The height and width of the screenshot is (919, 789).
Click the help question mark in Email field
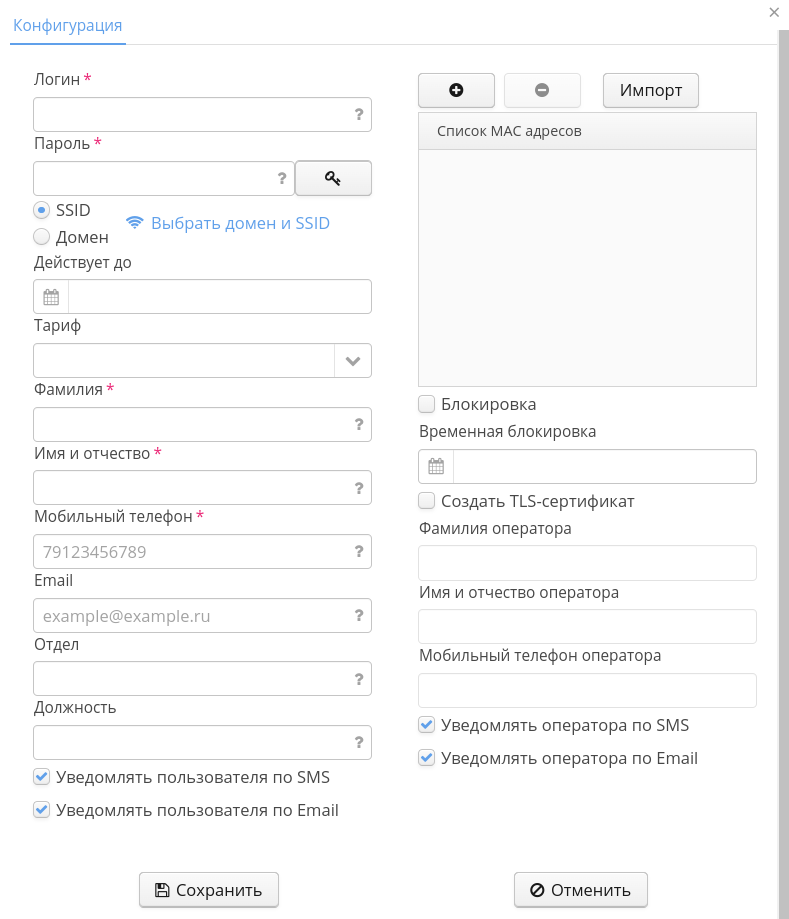[359, 616]
